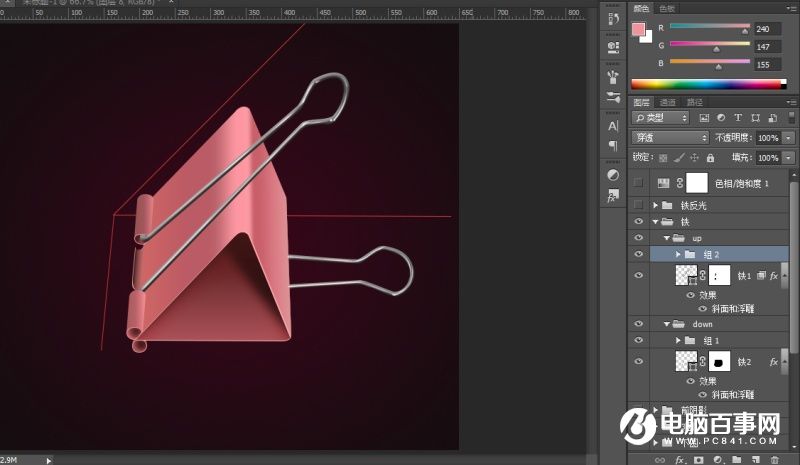Image resolution: width=800 pixels, height=465 pixels.
Task: Collapse the 铁 group triangle
Action: (656, 222)
